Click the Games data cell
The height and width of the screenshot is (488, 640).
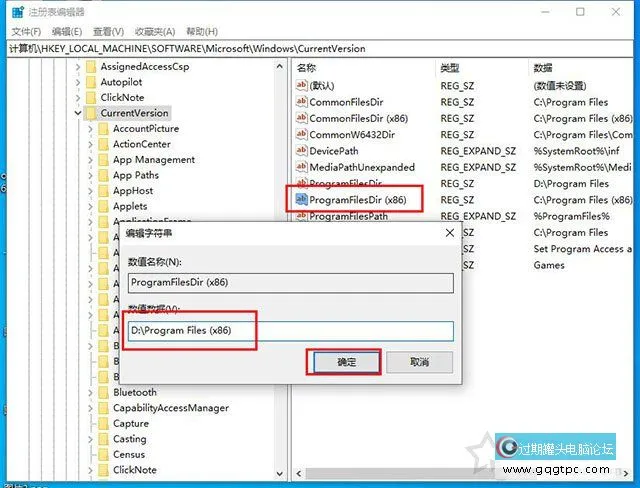point(549,265)
